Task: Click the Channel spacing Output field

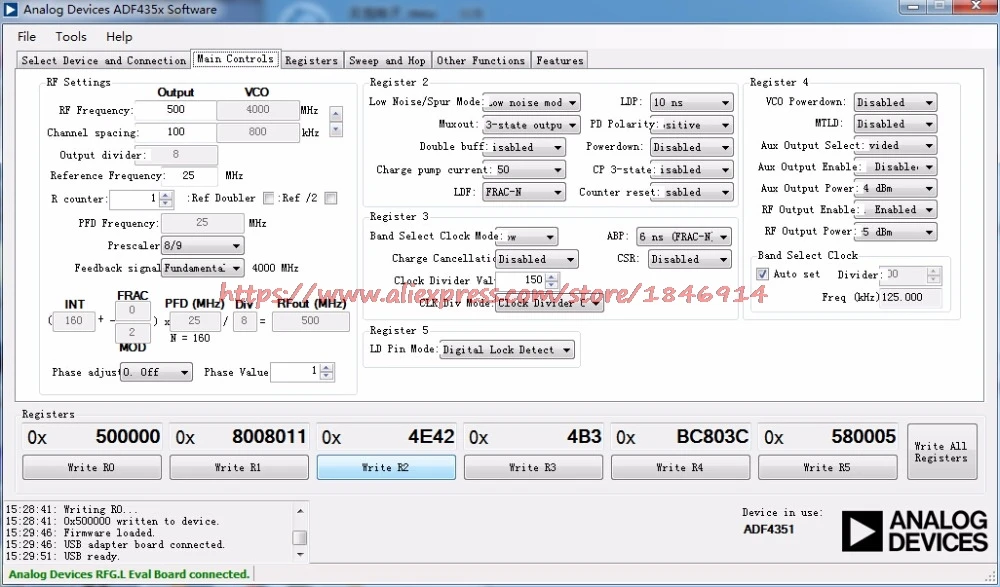Action: 175,132
